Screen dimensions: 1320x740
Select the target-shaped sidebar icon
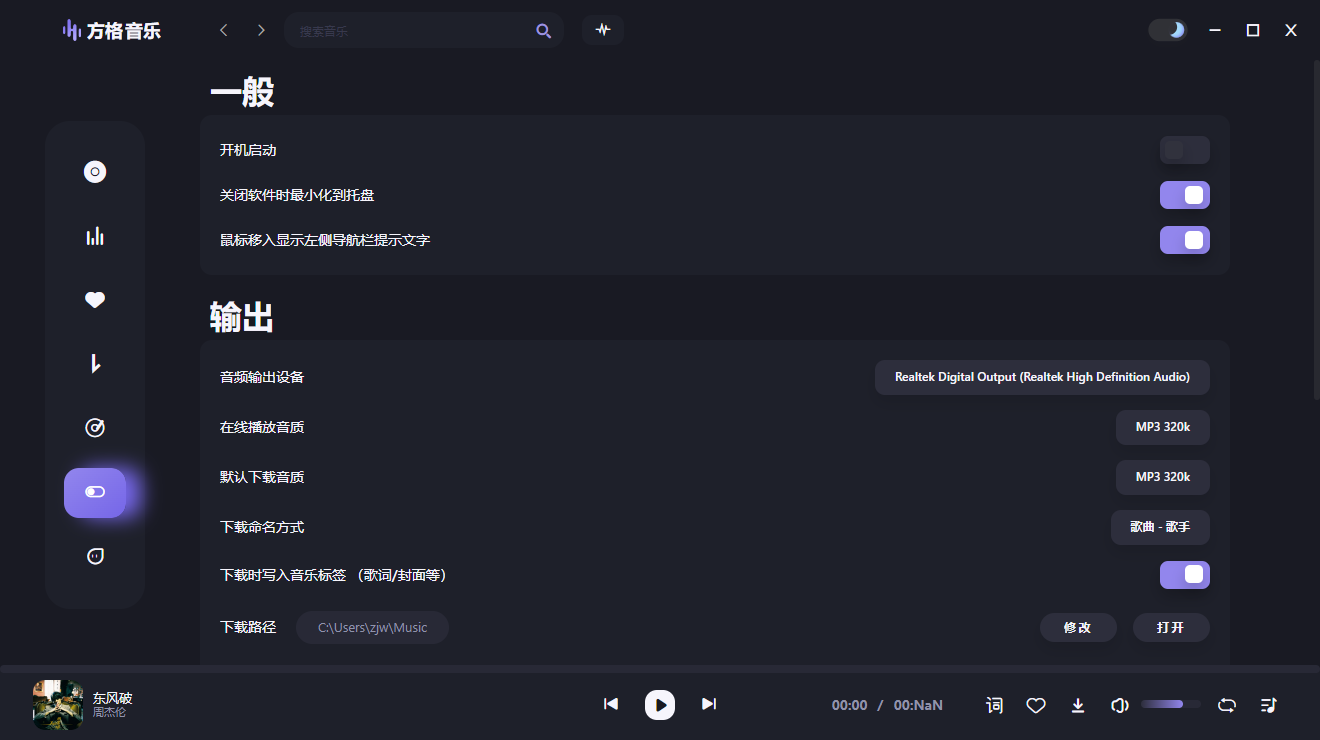pyautogui.click(x=95, y=427)
